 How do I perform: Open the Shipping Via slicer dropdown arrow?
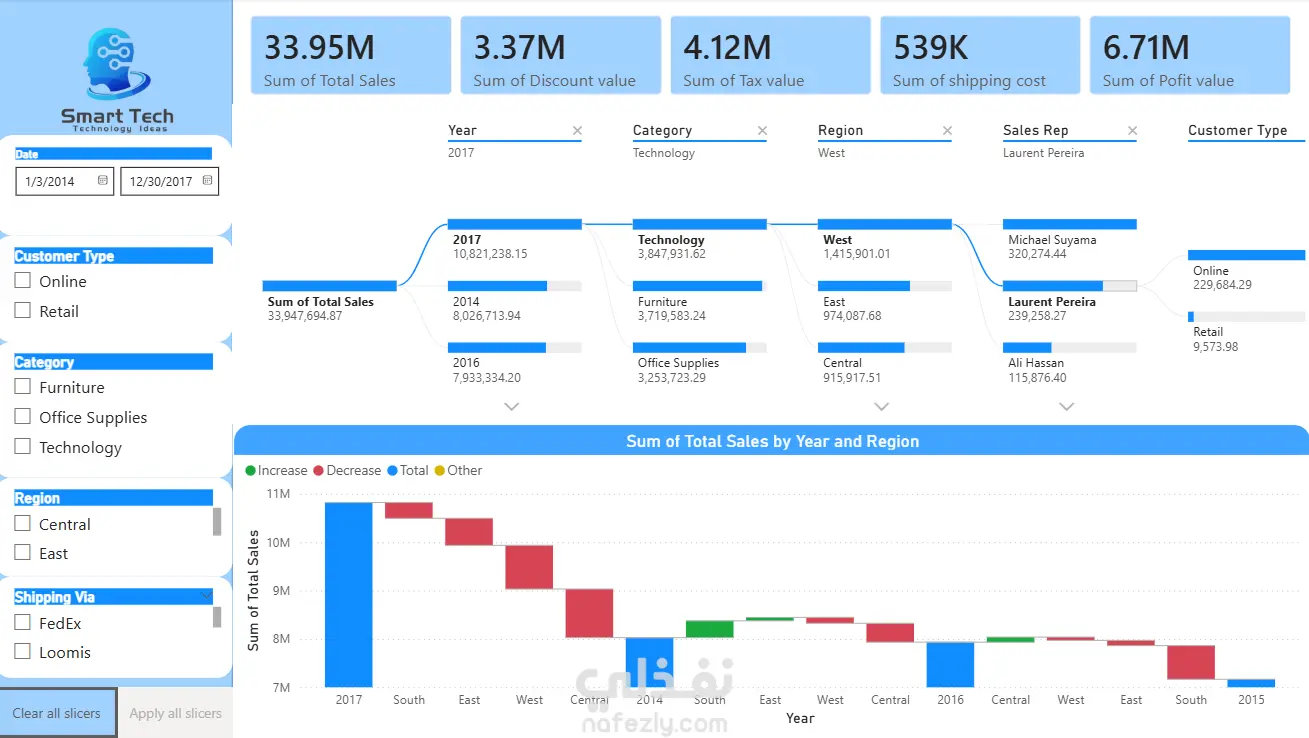pos(206,596)
